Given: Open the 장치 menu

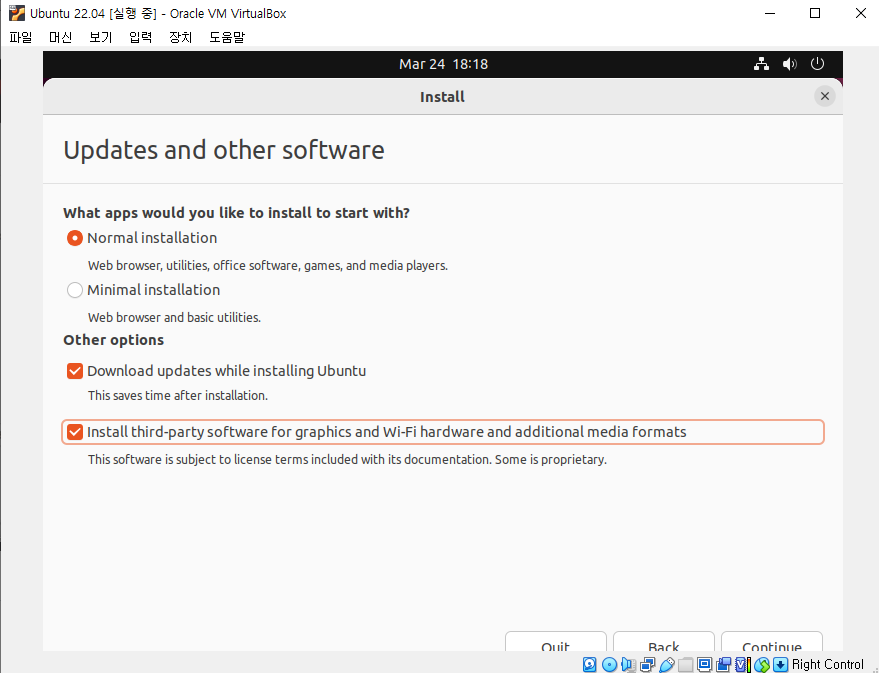Looking at the screenshot, I should click(x=181, y=37).
